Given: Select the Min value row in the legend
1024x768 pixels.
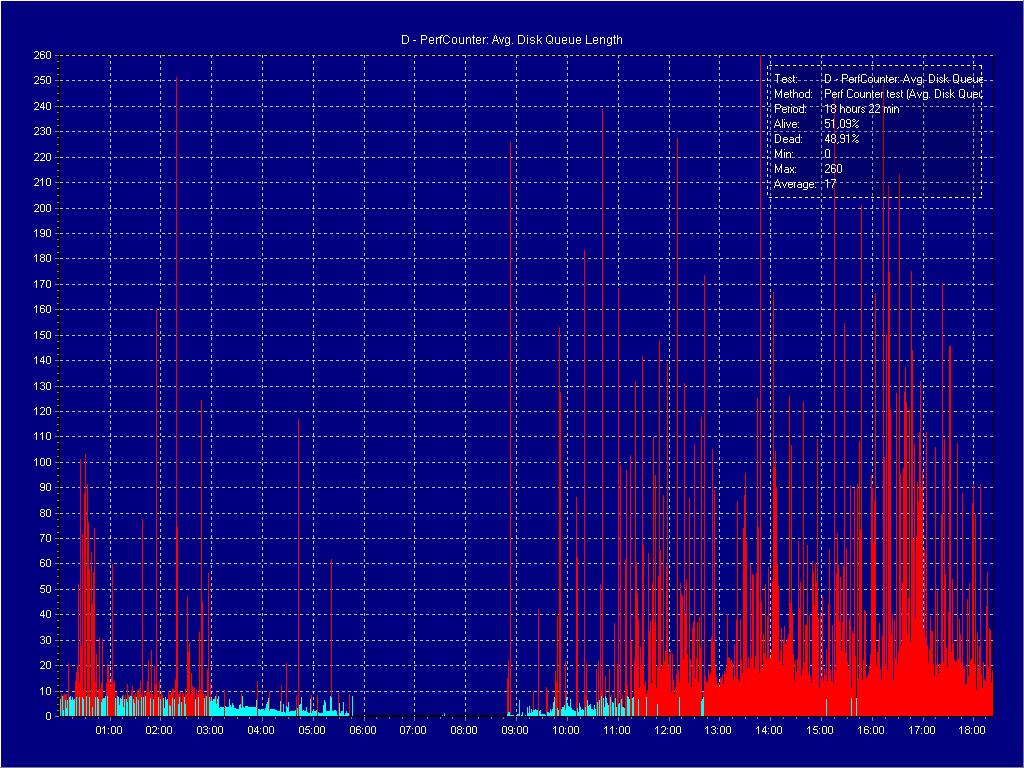Looking at the screenshot, I should point(802,154).
